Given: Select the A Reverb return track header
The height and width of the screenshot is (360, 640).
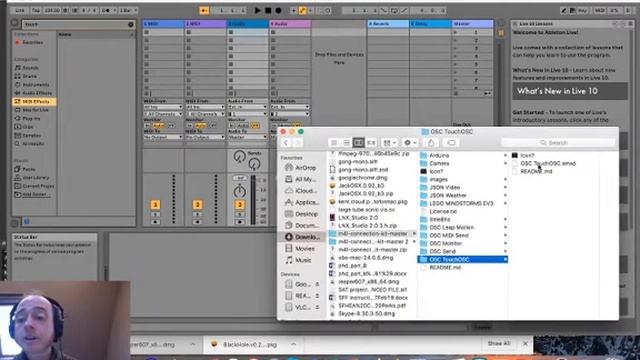Looking at the screenshot, I should click(388, 24).
